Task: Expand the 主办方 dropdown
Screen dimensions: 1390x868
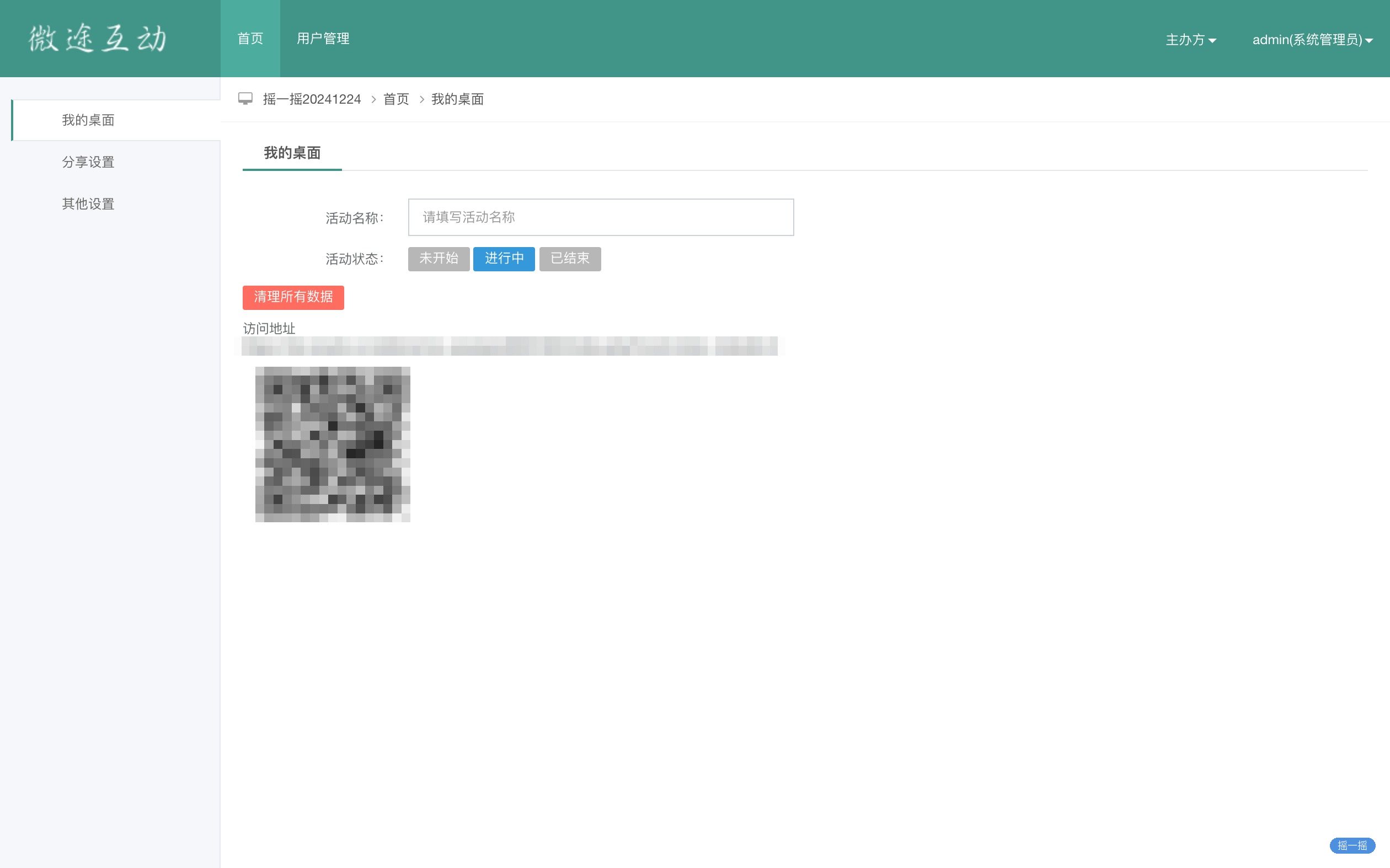Action: coord(1191,40)
